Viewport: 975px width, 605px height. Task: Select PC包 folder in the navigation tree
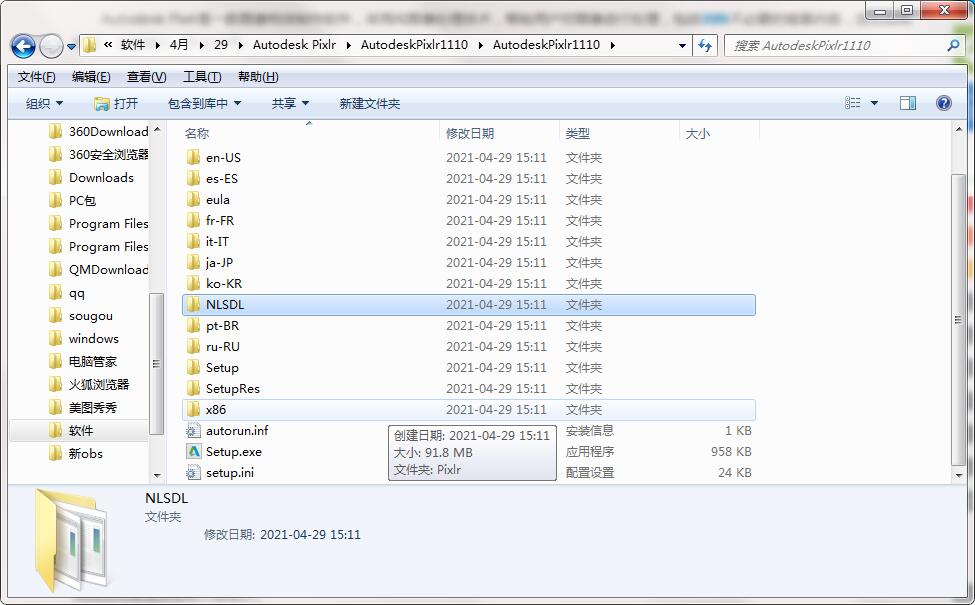72,200
